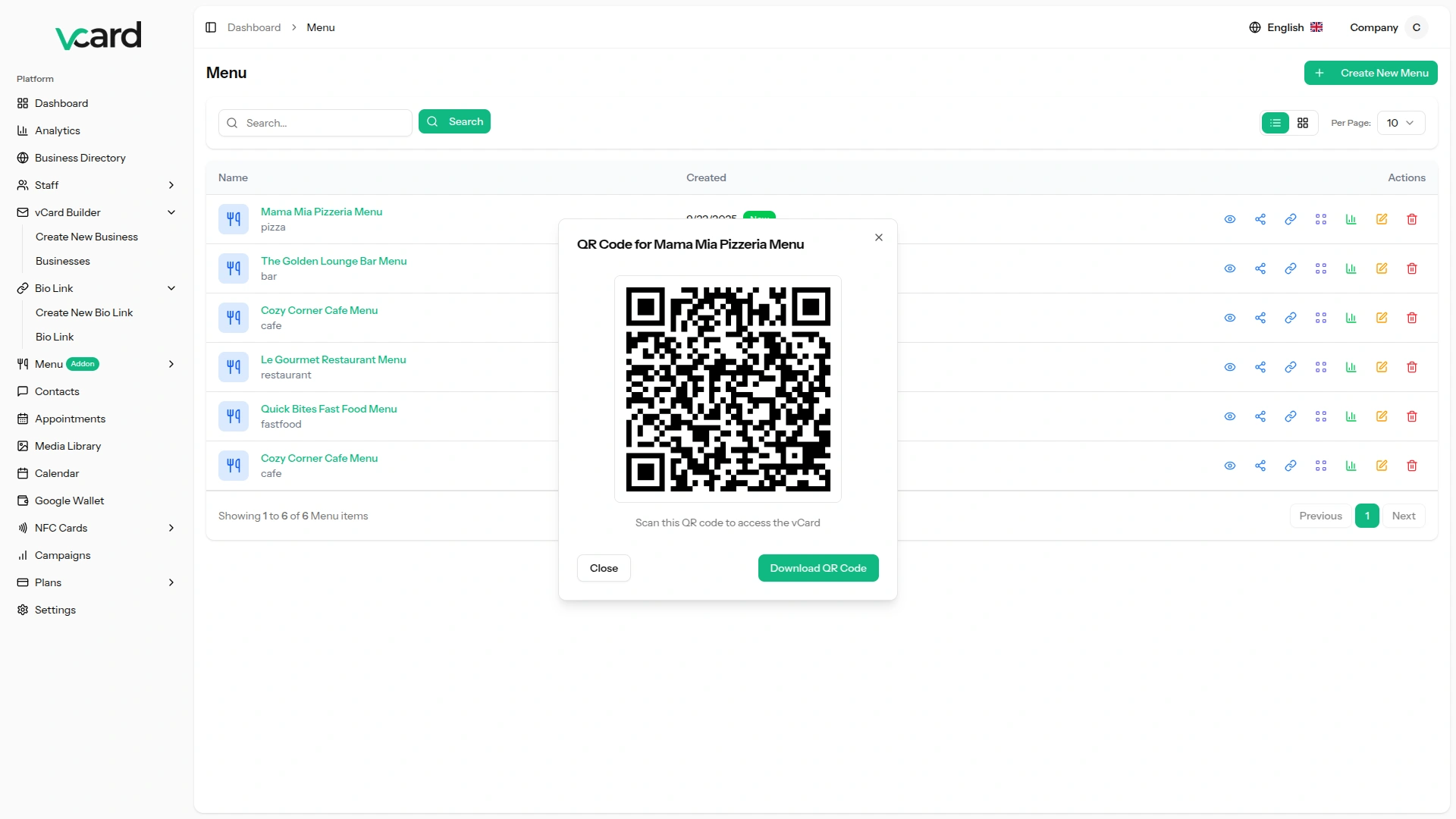Click share icon for Mama Mia Pizzeria Menu
This screenshot has height=819, width=1456.
coord(1260,219)
